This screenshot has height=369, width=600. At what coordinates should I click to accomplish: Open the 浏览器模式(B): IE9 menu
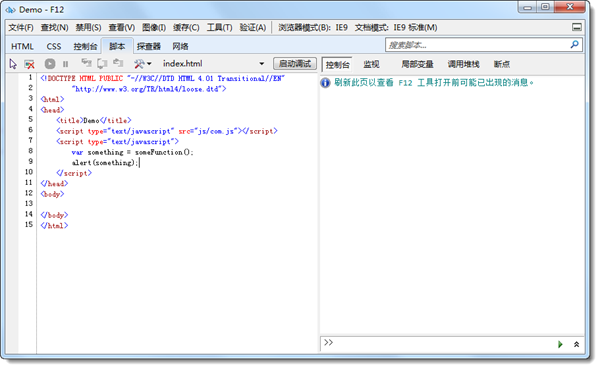tap(313, 28)
